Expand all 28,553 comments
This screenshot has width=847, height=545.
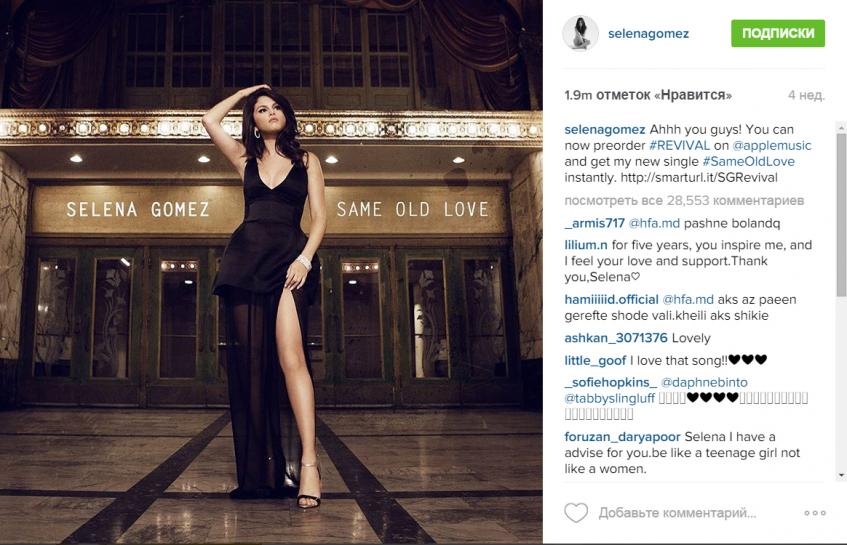[684, 200]
